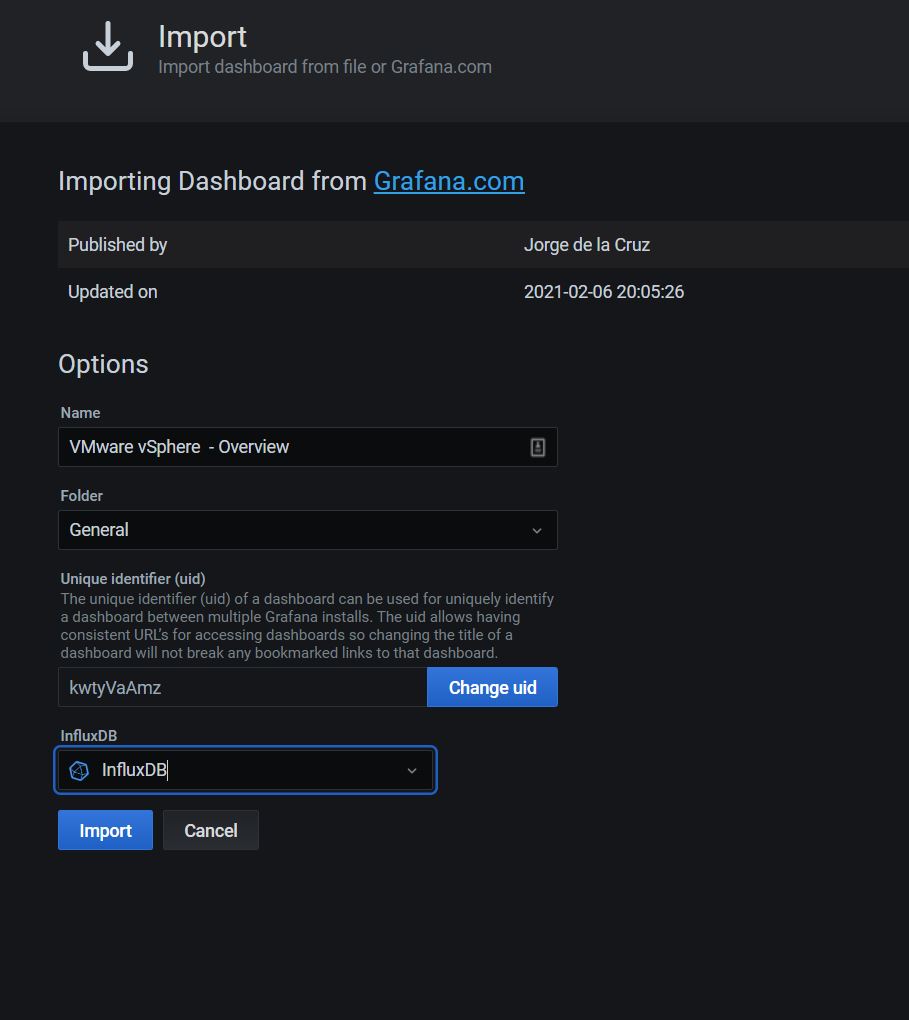Click the Jorge de la Cruz publisher value
The height and width of the screenshot is (1020, 909).
click(587, 245)
